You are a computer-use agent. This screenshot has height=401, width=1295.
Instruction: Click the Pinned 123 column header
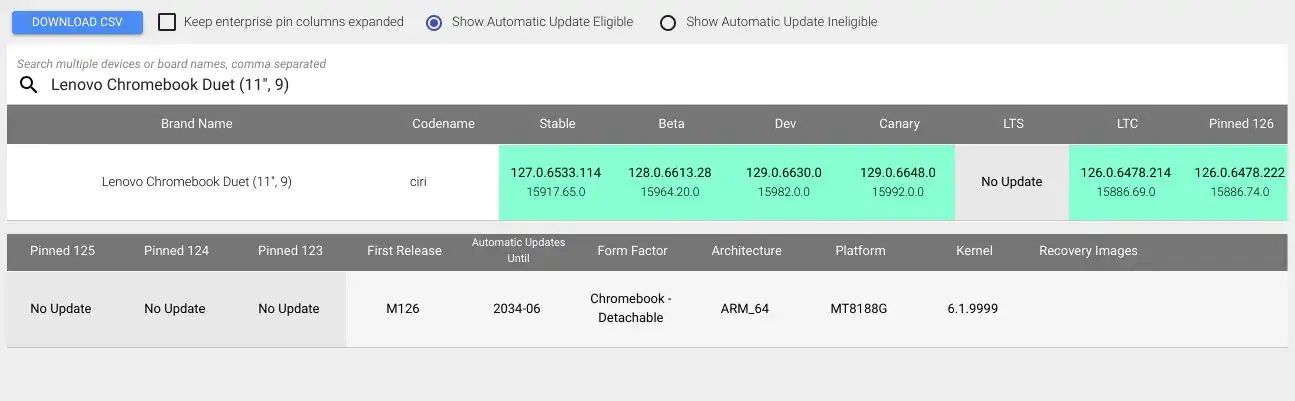(290, 251)
